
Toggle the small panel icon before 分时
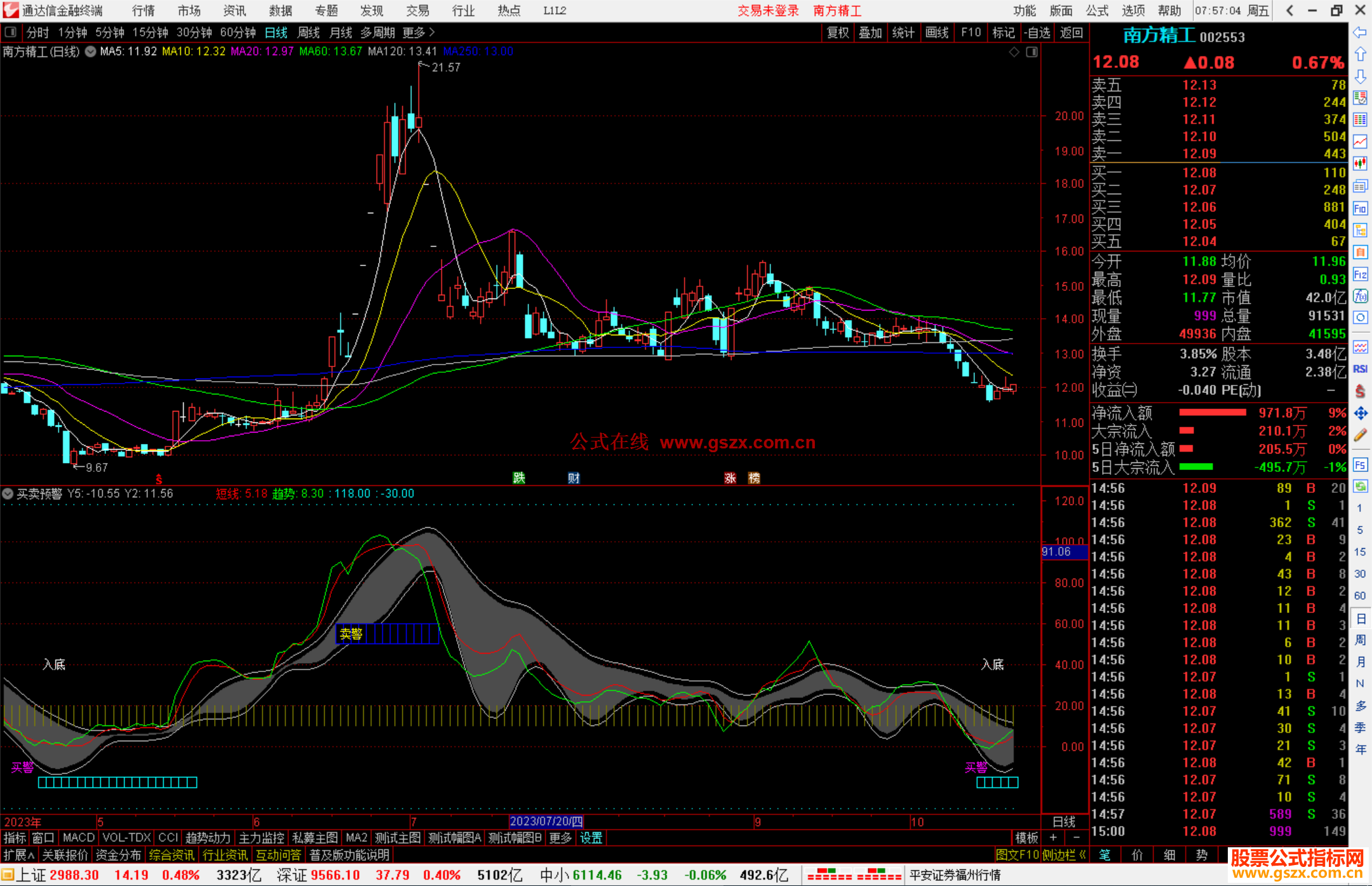[x=11, y=32]
